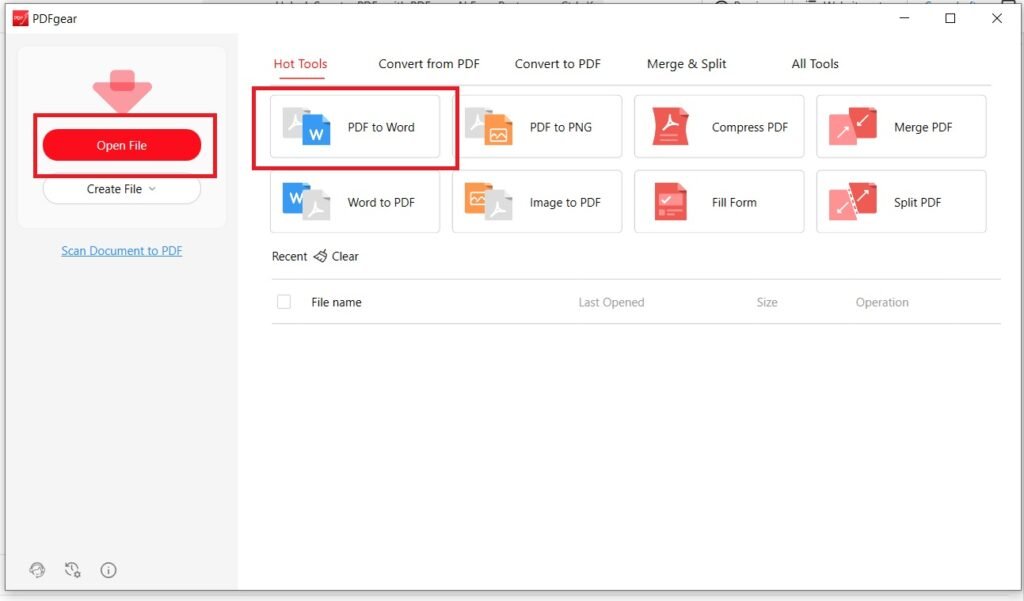Click the Scan Document to PDF link
Viewport: 1024px width, 601px height.
click(x=121, y=250)
